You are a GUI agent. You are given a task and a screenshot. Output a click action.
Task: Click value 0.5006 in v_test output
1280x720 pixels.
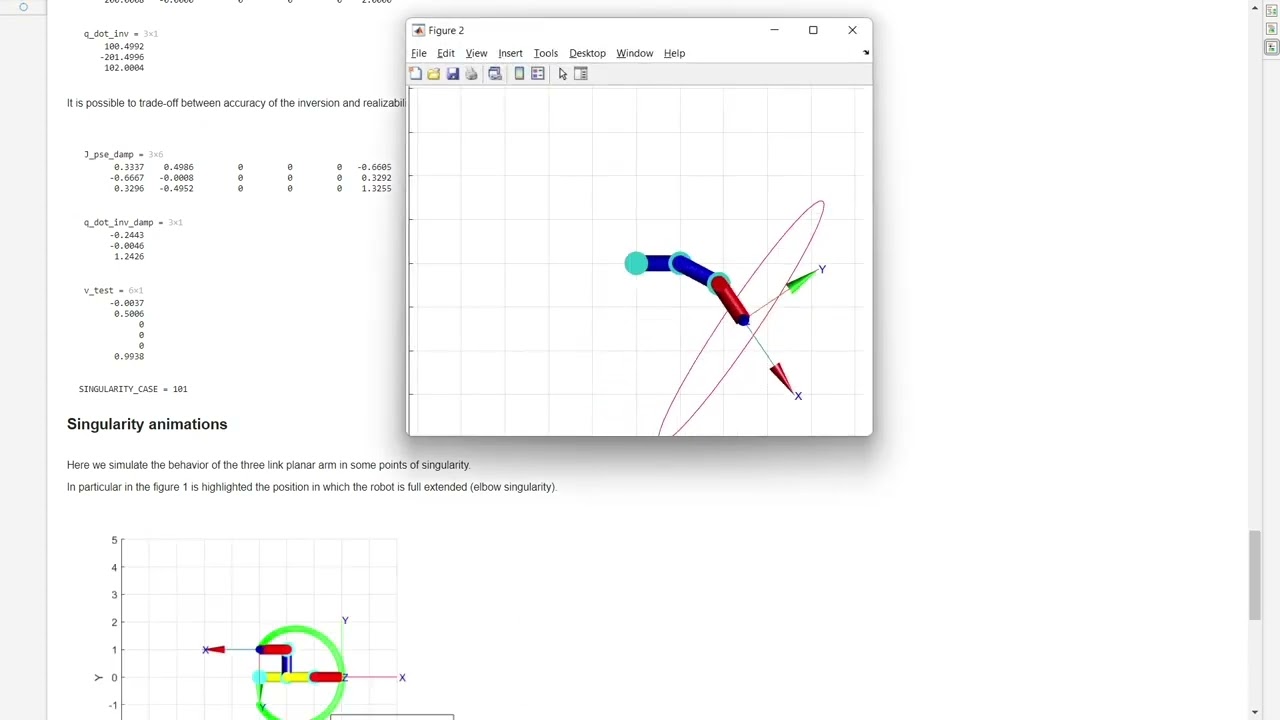129,314
